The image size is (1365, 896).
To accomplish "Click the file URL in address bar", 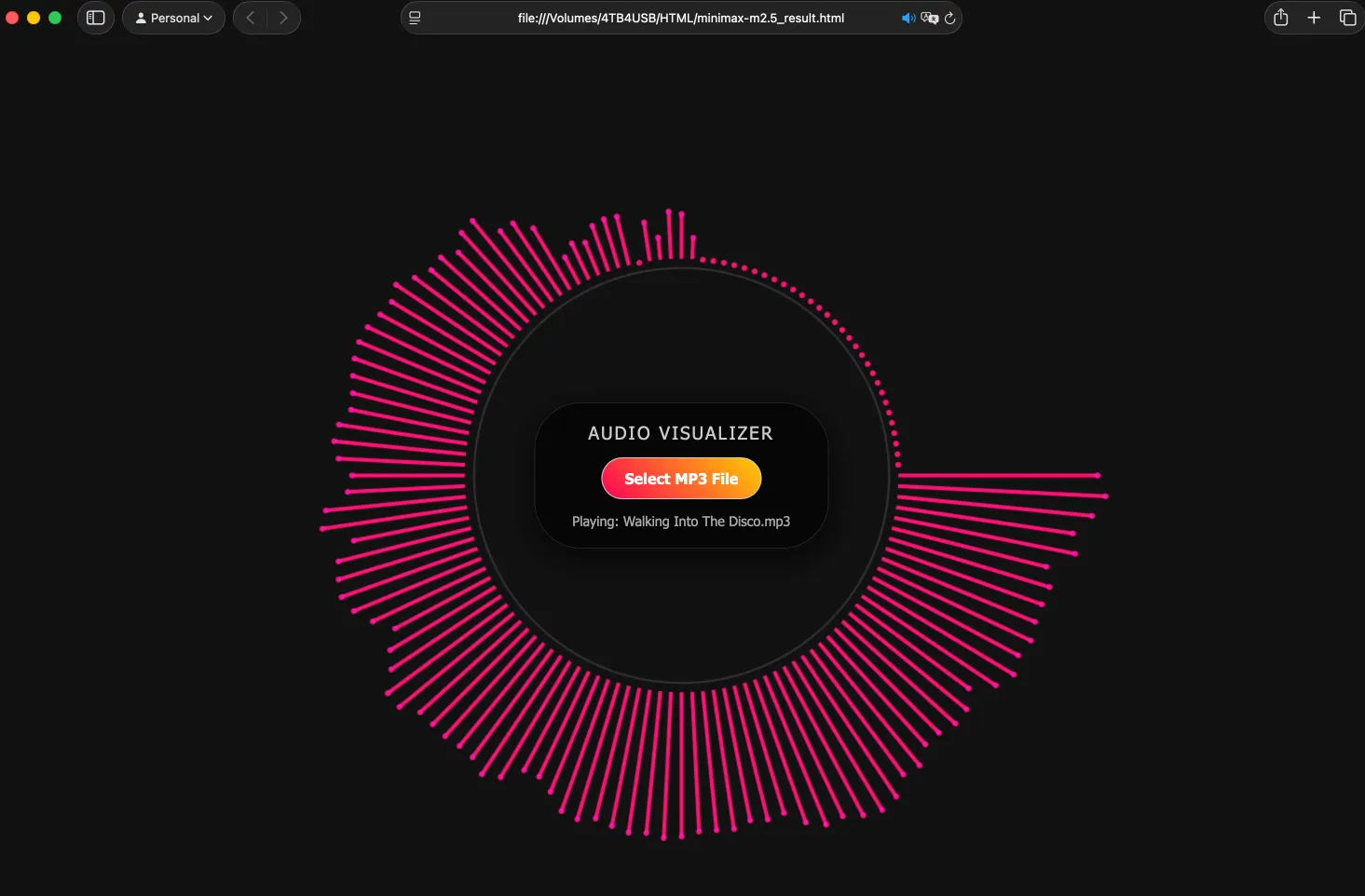I will coord(680,18).
